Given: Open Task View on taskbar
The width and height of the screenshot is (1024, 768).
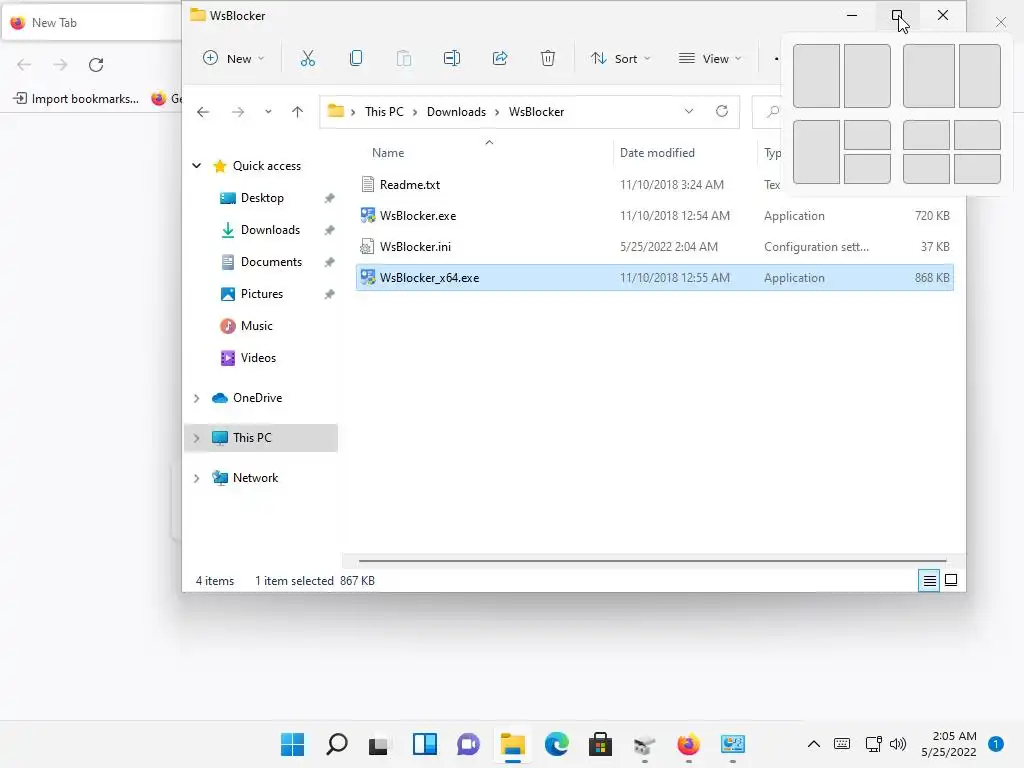Looking at the screenshot, I should click(x=379, y=744).
